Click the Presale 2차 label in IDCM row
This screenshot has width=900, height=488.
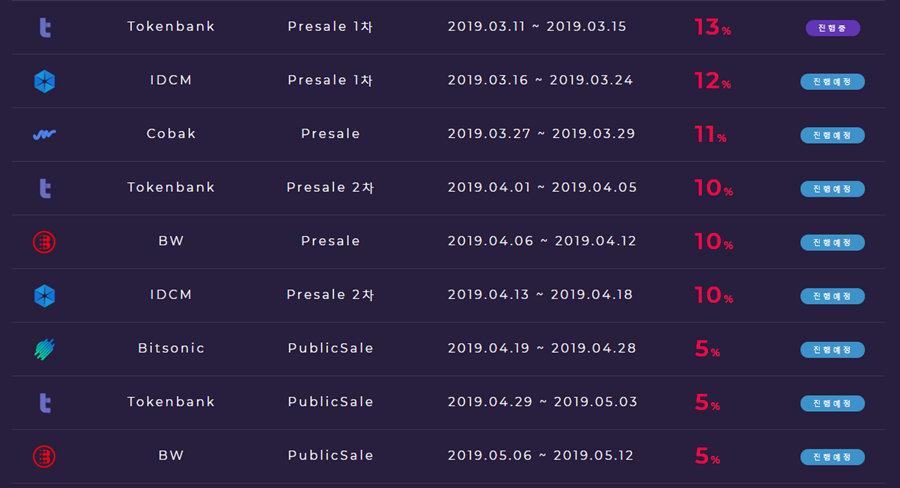pos(330,295)
